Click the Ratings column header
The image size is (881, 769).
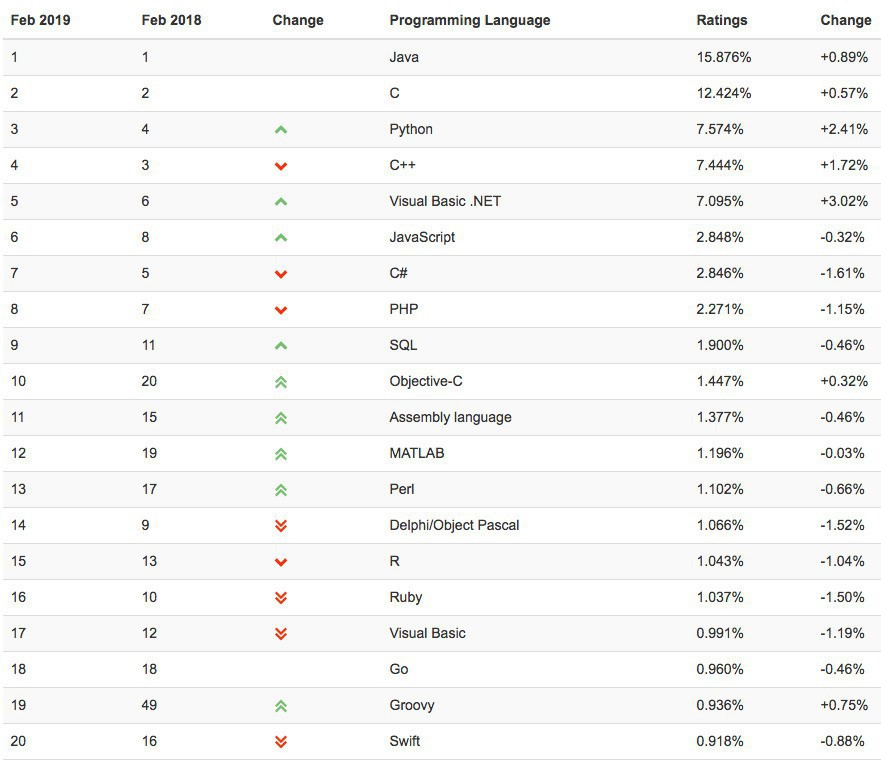point(722,20)
